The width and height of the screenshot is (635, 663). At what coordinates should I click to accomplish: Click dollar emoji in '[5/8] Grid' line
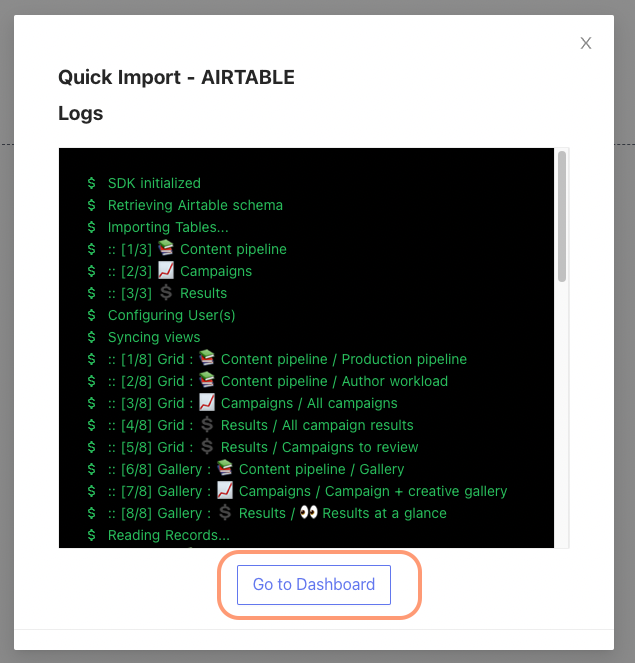click(x=207, y=446)
